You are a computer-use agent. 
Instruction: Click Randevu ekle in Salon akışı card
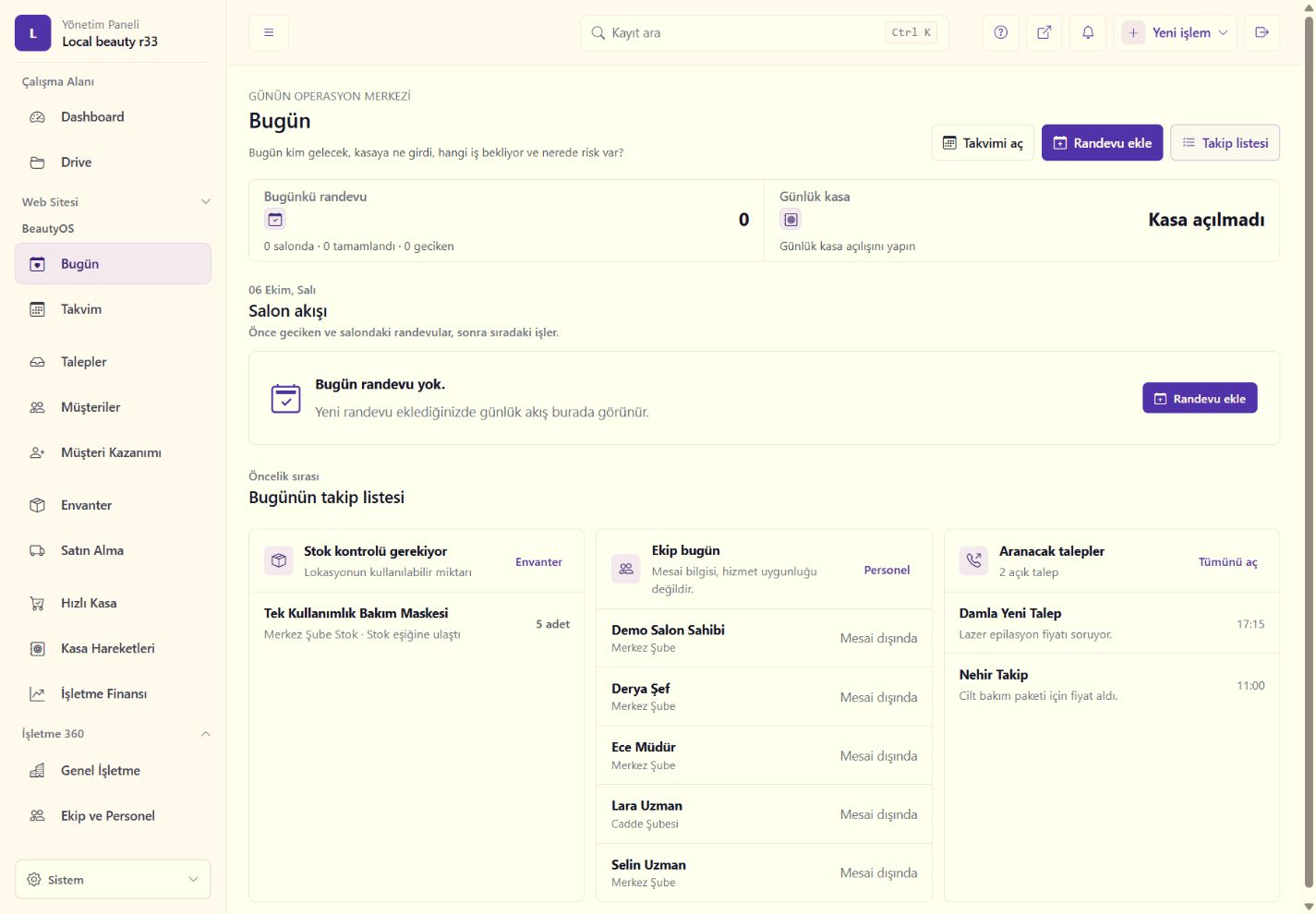tap(1200, 398)
